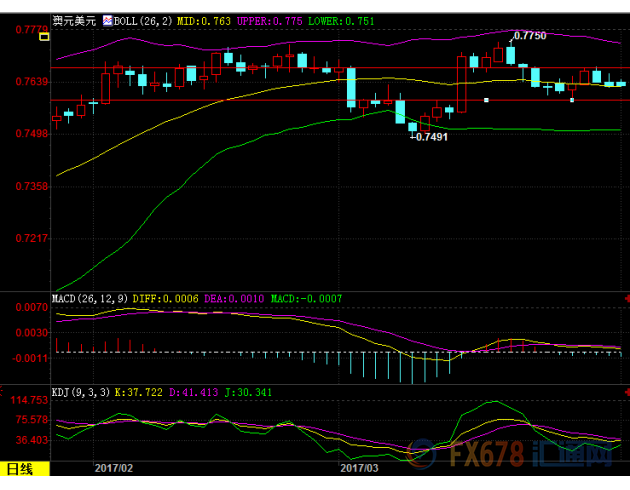
Task: Click the red marker at MACD panel right edge
Action: [x=627, y=298]
